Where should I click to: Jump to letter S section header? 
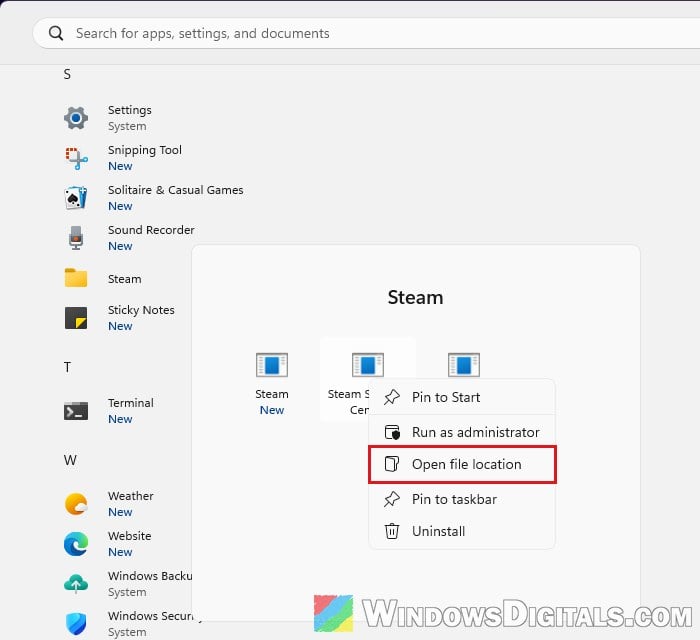pyautogui.click(x=67, y=74)
